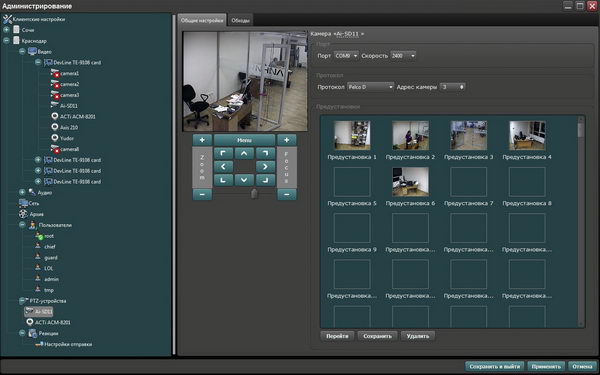Viewport: 600px width, 375px height.
Task: Select ACTi ACM-8201 under PTZ-устройства
Action: [x=52, y=323]
